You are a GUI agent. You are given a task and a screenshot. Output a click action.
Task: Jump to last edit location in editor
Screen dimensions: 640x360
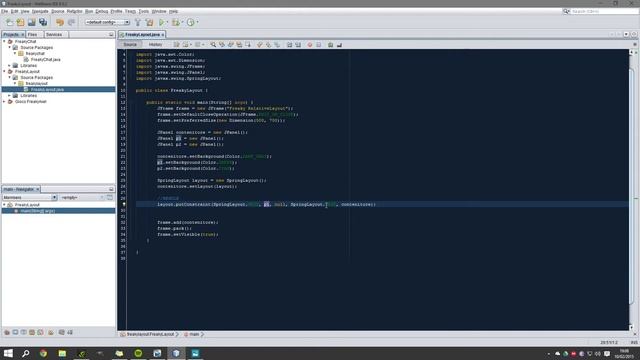tap(176, 44)
